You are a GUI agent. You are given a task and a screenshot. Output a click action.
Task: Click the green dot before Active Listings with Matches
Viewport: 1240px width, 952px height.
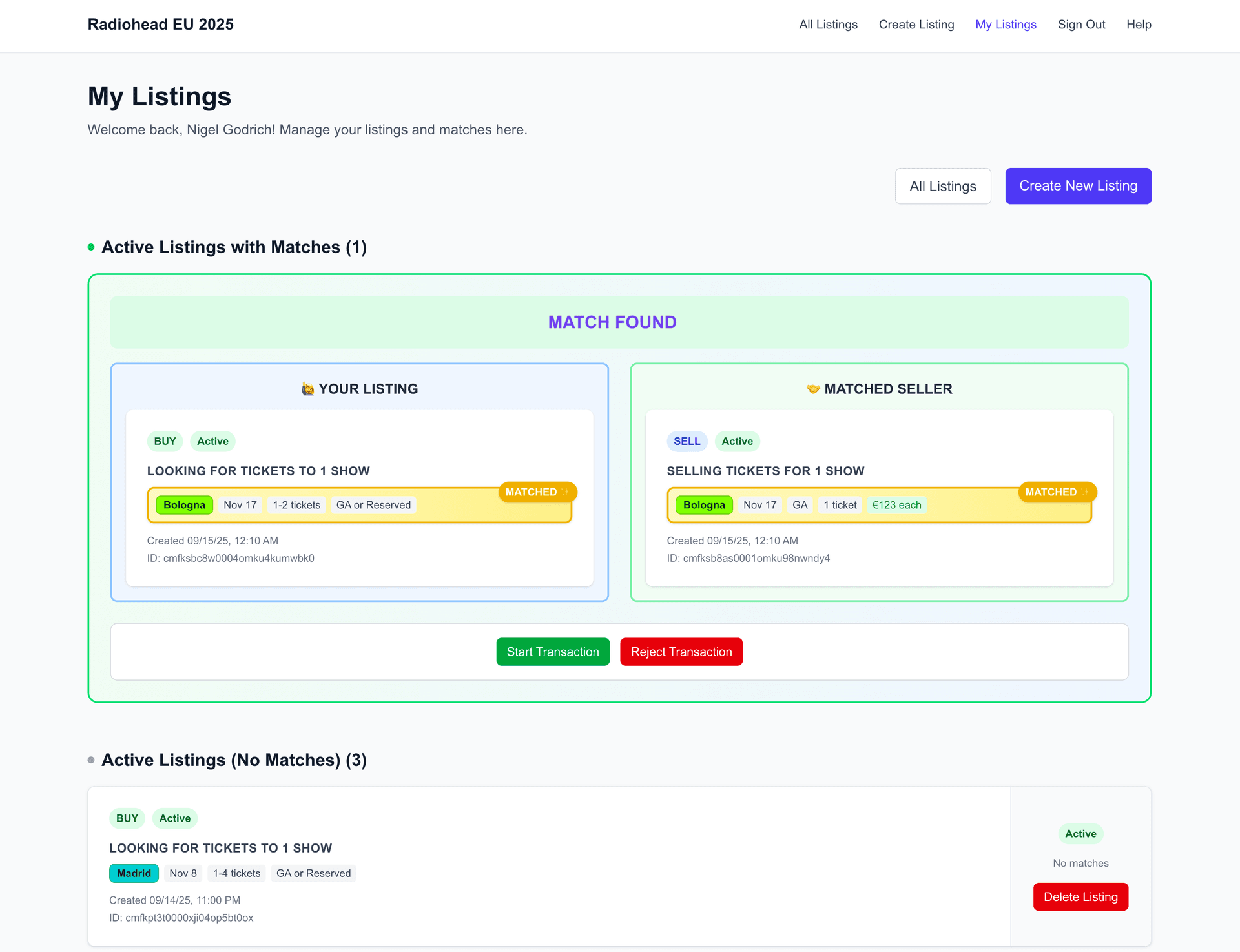(x=91, y=247)
